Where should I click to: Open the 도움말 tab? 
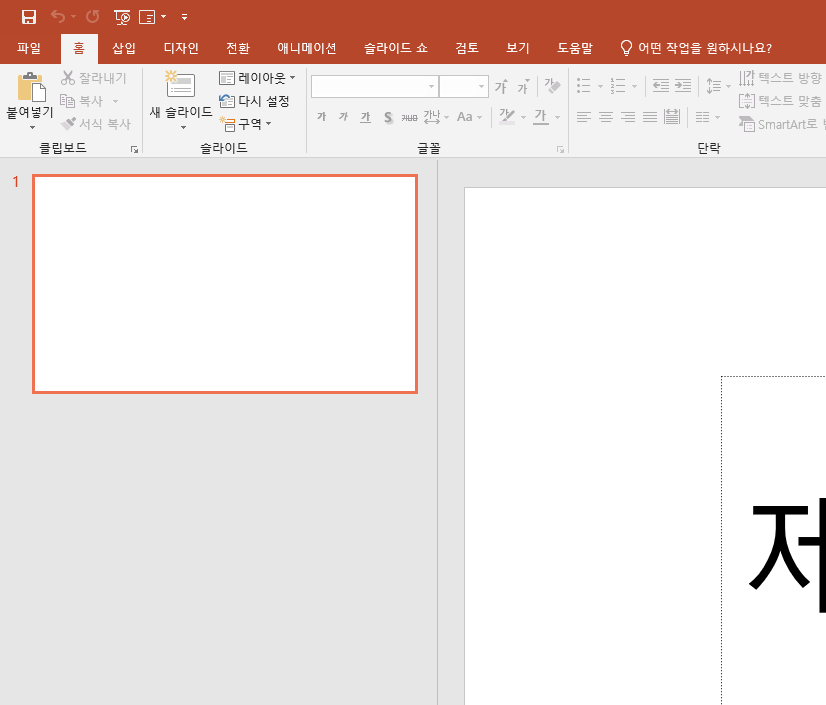(575, 48)
